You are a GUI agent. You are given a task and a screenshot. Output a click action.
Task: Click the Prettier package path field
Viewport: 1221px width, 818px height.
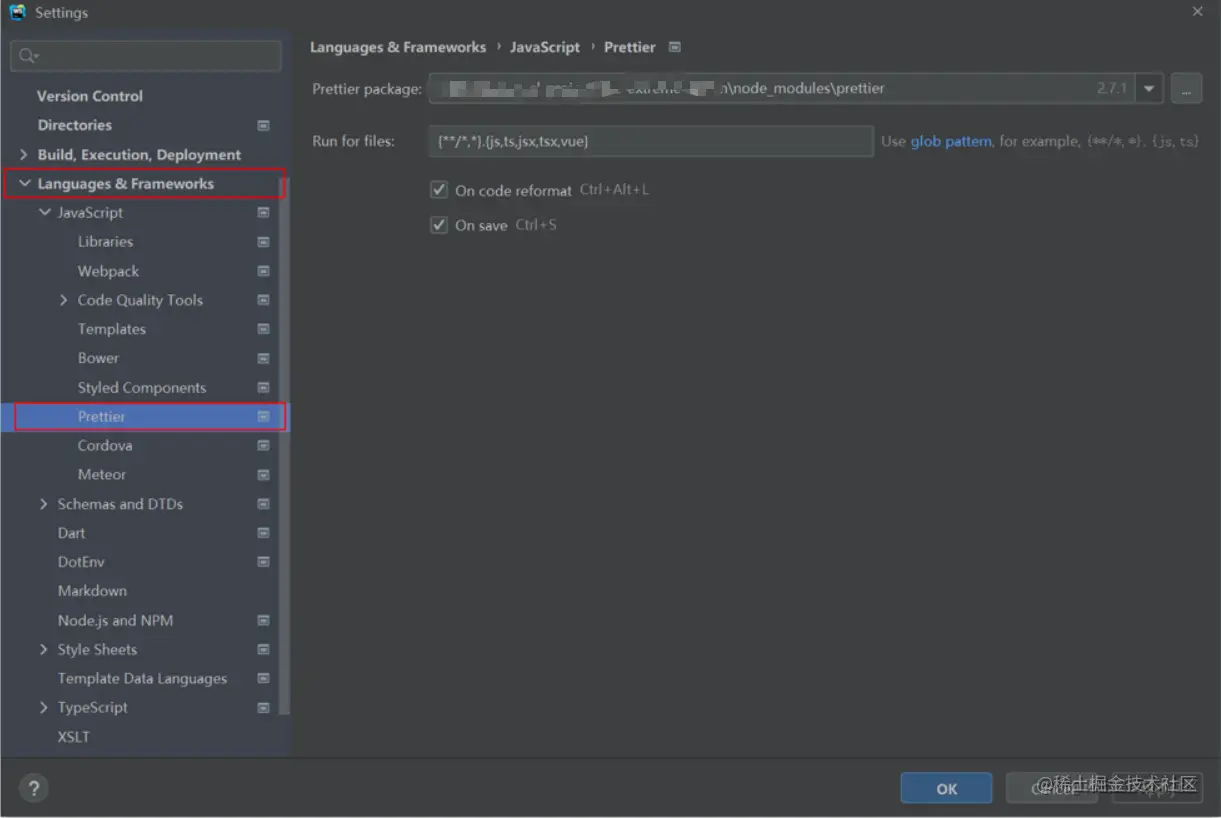point(783,88)
